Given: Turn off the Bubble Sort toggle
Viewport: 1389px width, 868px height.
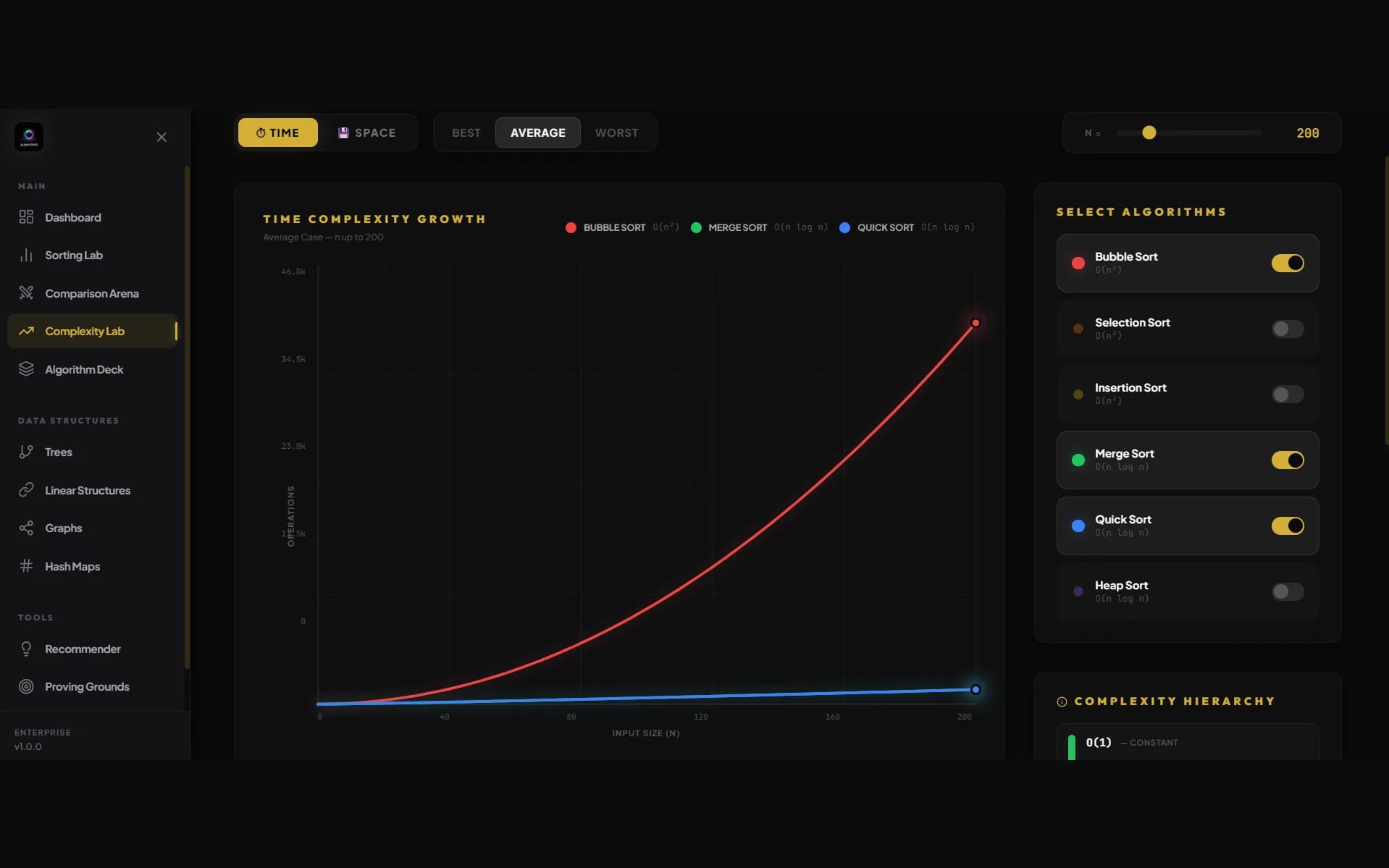Looking at the screenshot, I should pos(1288,263).
